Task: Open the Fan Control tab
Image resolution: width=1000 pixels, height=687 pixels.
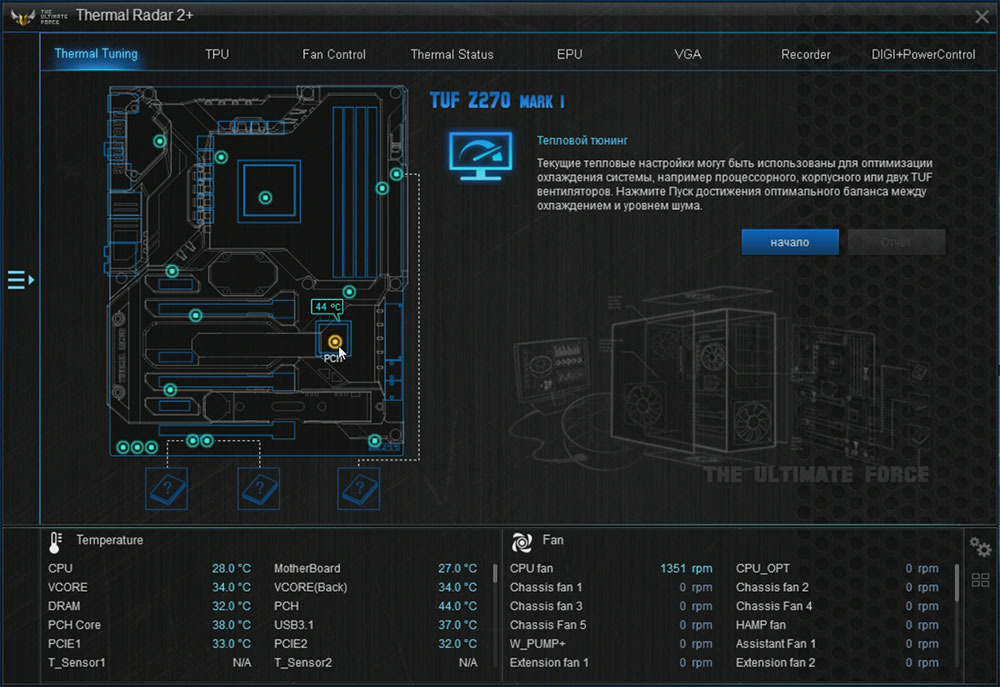Action: click(334, 54)
